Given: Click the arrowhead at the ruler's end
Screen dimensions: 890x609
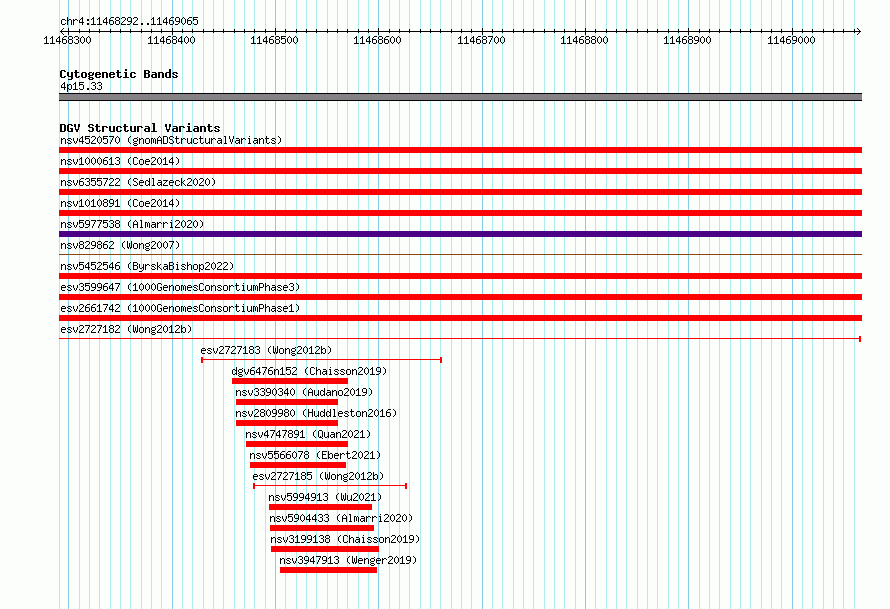Looking at the screenshot, I should click(859, 31).
